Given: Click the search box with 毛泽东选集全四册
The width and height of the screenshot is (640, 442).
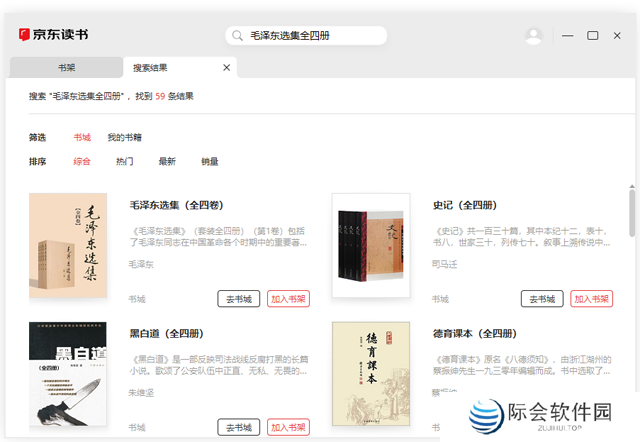Looking at the screenshot, I should (306, 36).
